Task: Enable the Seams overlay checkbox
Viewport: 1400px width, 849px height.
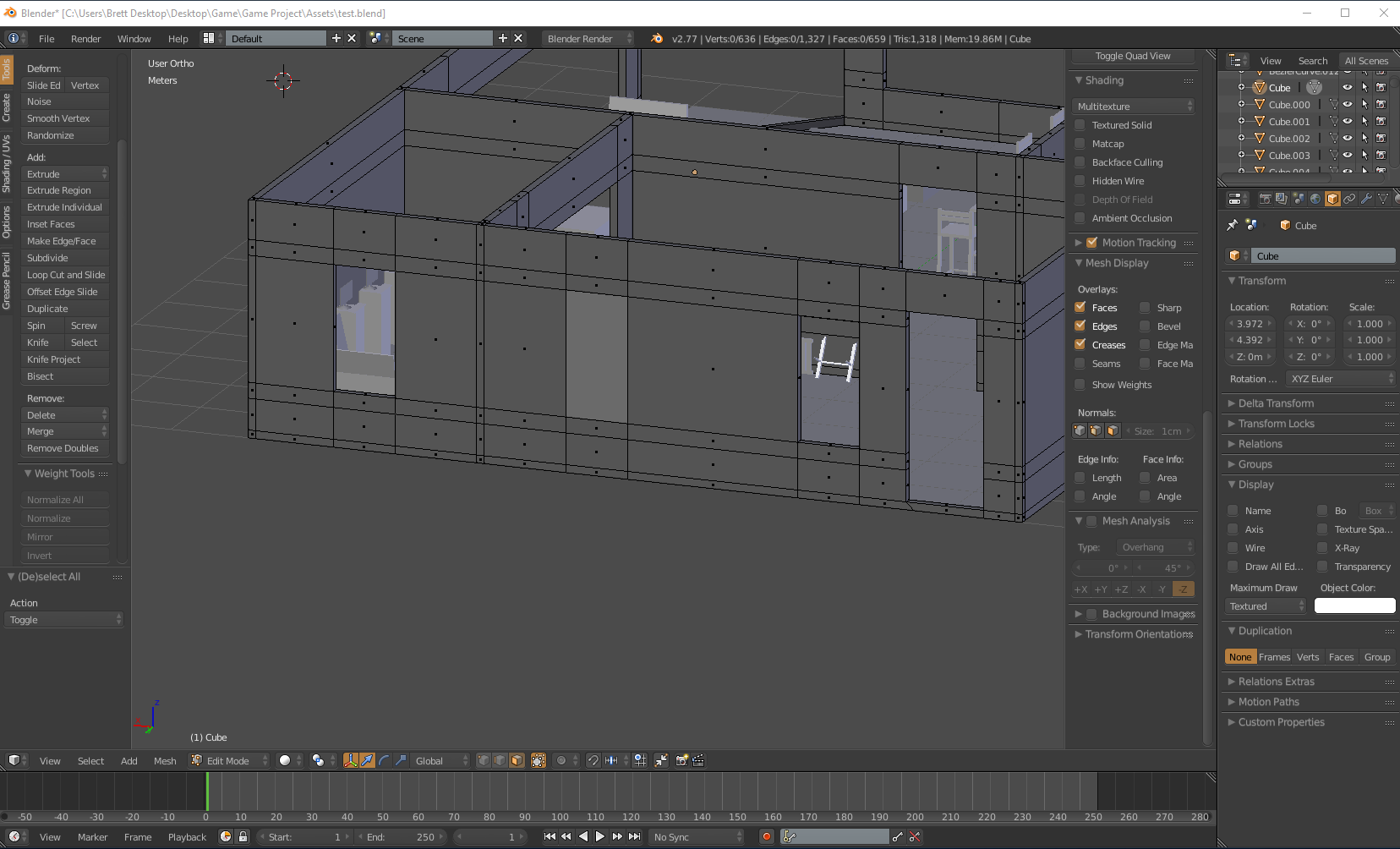Action: point(1080,364)
